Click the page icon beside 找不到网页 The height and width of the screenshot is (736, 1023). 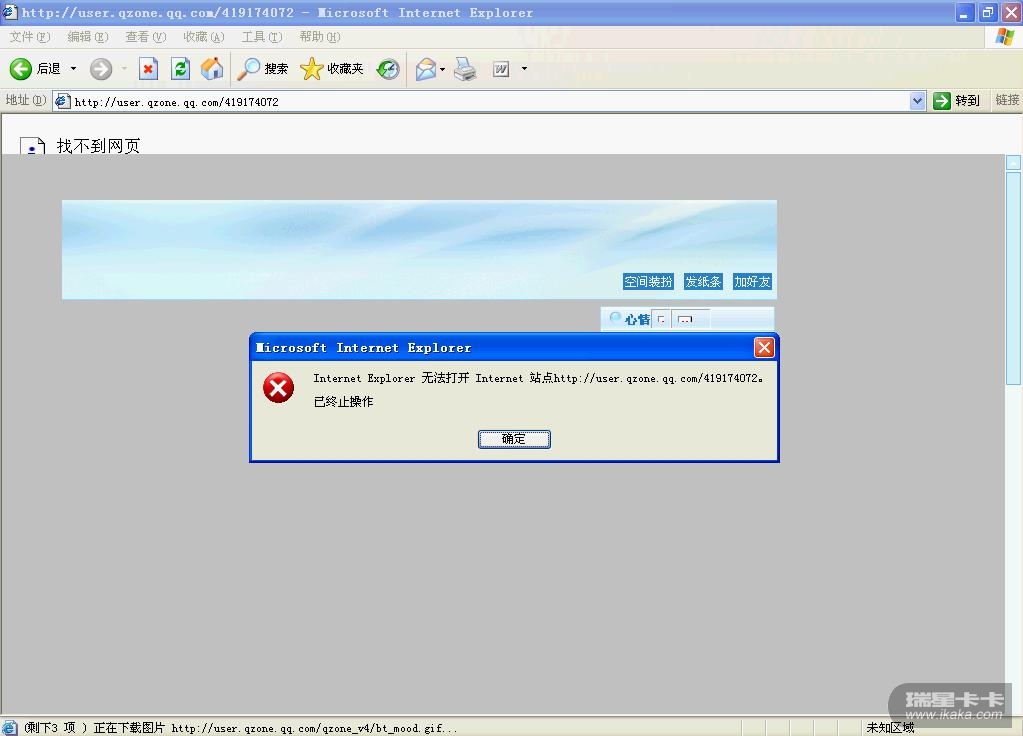pyautogui.click(x=33, y=146)
